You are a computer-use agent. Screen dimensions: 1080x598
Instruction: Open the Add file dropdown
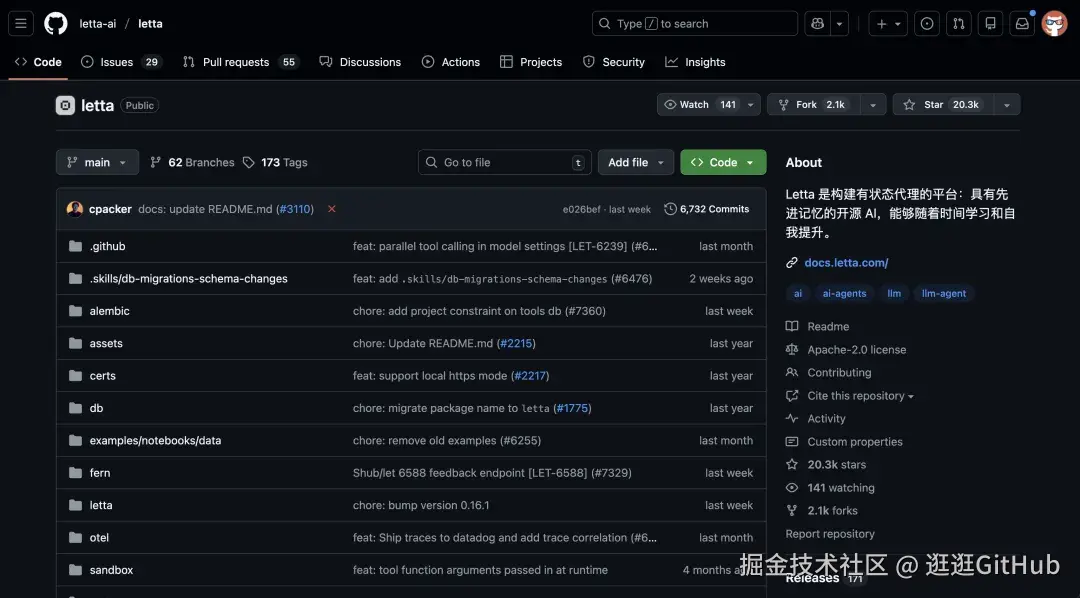(636, 163)
